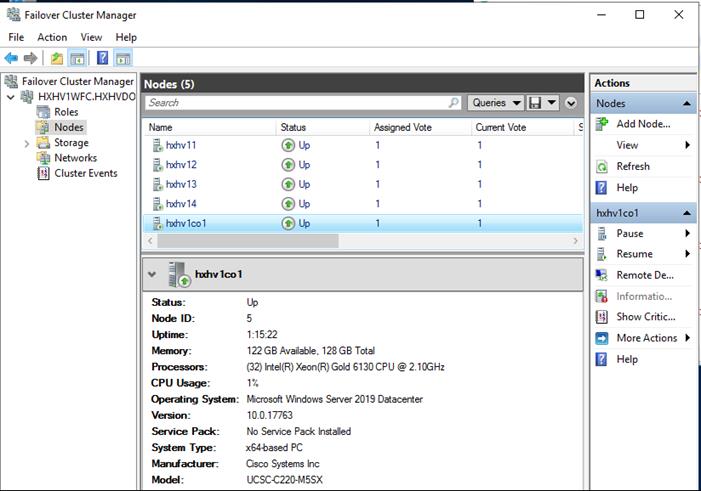This screenshot has width=701, height=491.
Task: Click the Cluster Events tree icon
Action: pos(43,173)
